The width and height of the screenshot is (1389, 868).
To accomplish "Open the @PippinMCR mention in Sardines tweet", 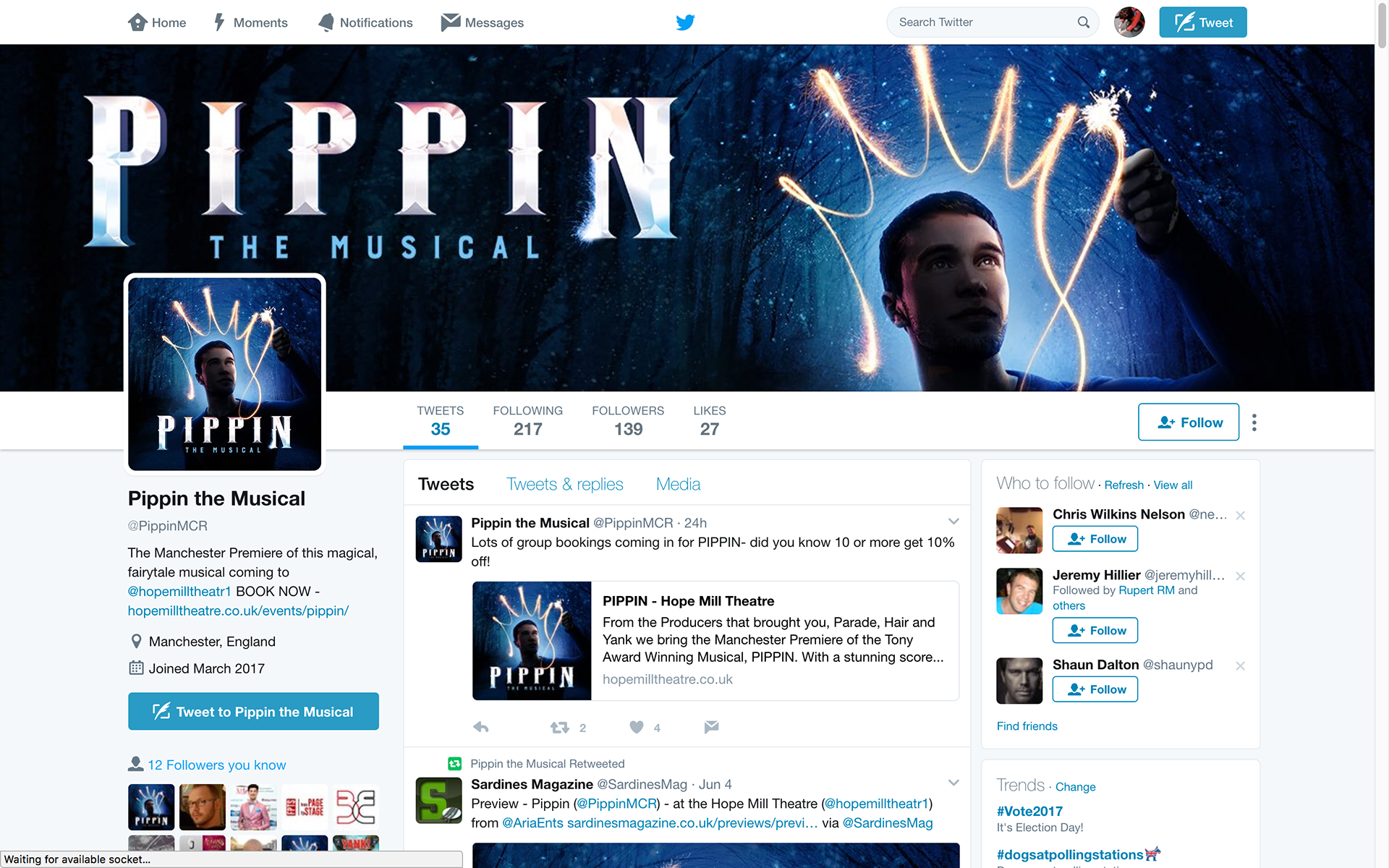I will pyautogui.click(x=617, y=804).
